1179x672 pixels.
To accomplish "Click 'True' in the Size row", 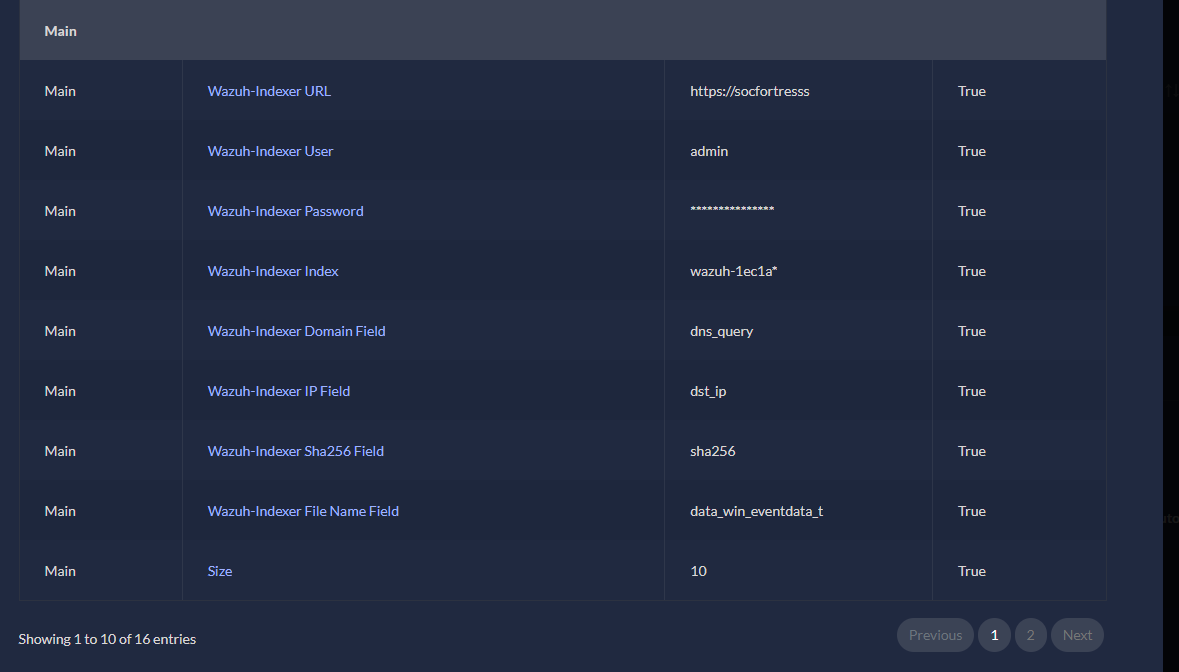I will pos(971,572).
